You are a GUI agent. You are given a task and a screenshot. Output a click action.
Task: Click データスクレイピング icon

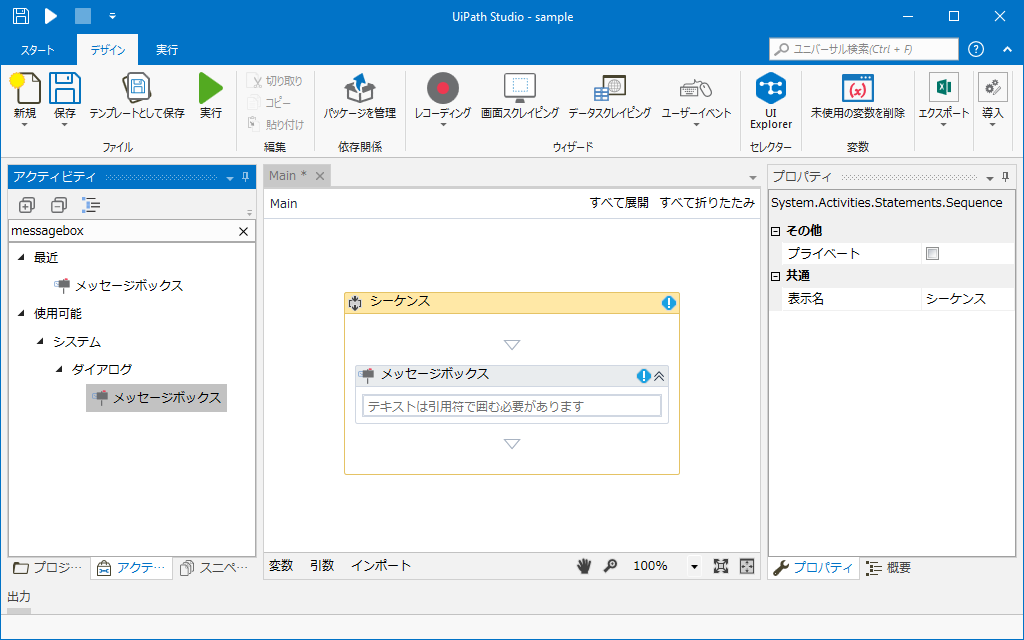[609, 88]
